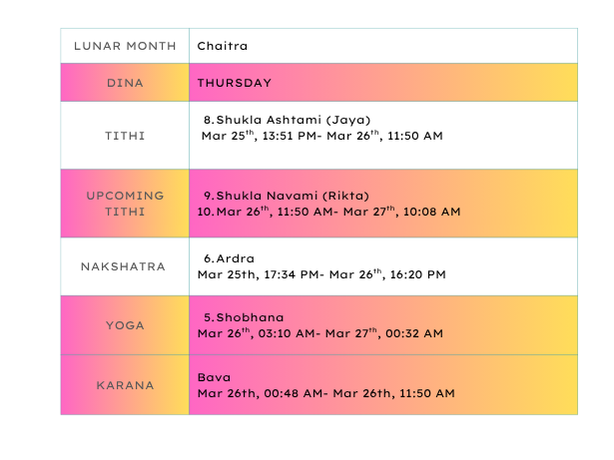Click the KARANA row label
Image resolution: width=614 pixels, height=460 pixels.
[x=125, y=385]
